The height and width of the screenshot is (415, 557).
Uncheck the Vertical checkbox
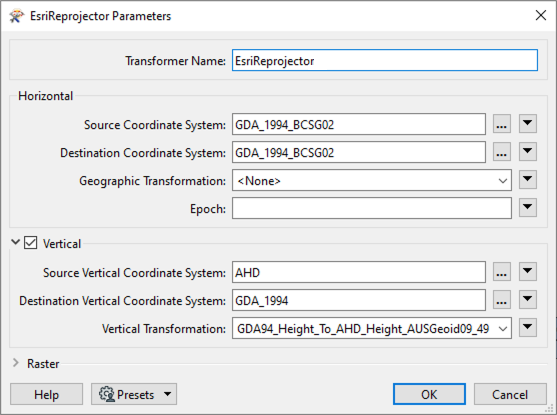31,243
